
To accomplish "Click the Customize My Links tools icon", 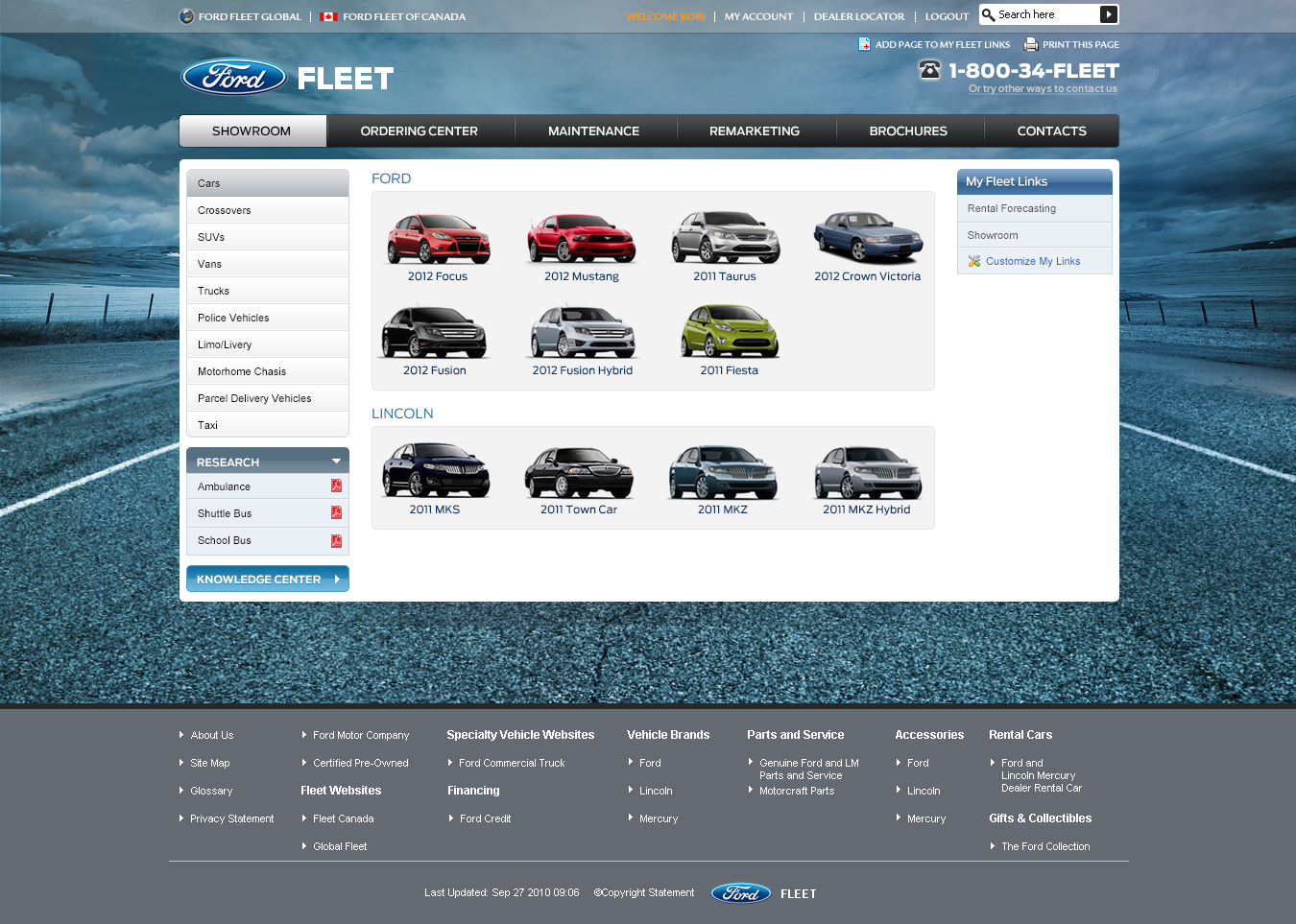I will [x=974, y=261].
